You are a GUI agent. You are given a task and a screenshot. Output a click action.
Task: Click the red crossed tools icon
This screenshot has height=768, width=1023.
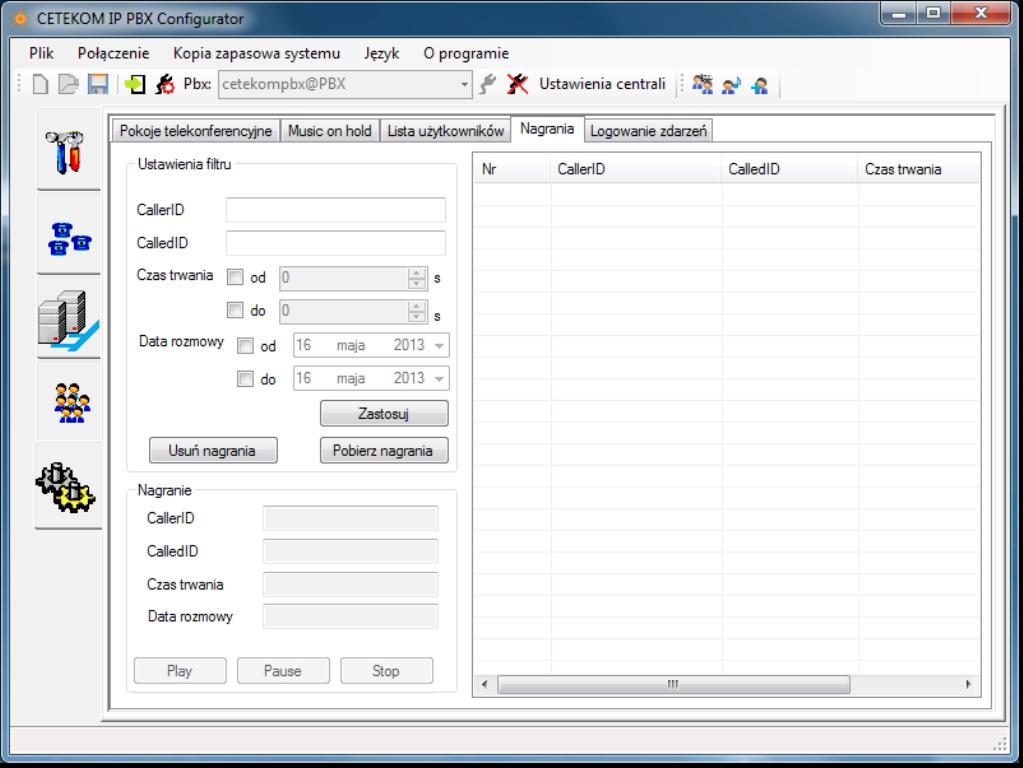pyautogui.click(x=517, y=84)
